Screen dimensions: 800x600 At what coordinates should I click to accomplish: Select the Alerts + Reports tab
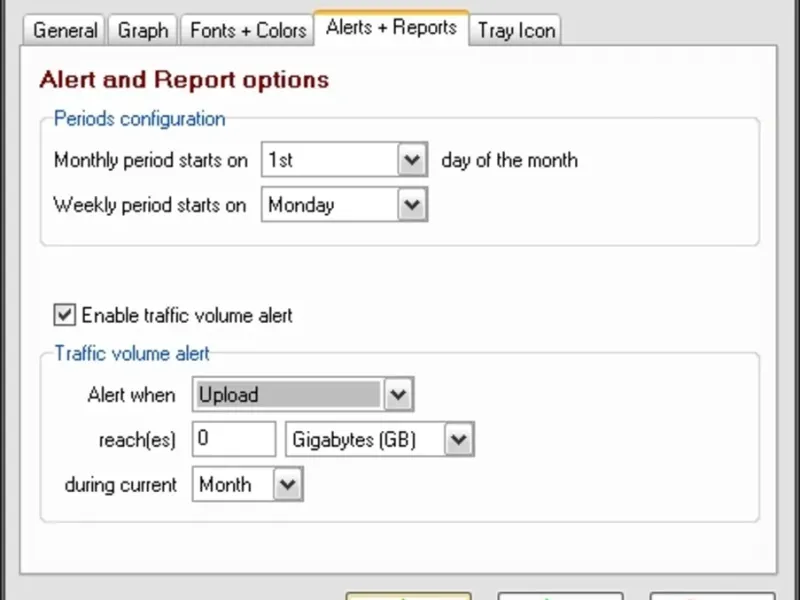point(391,28)
